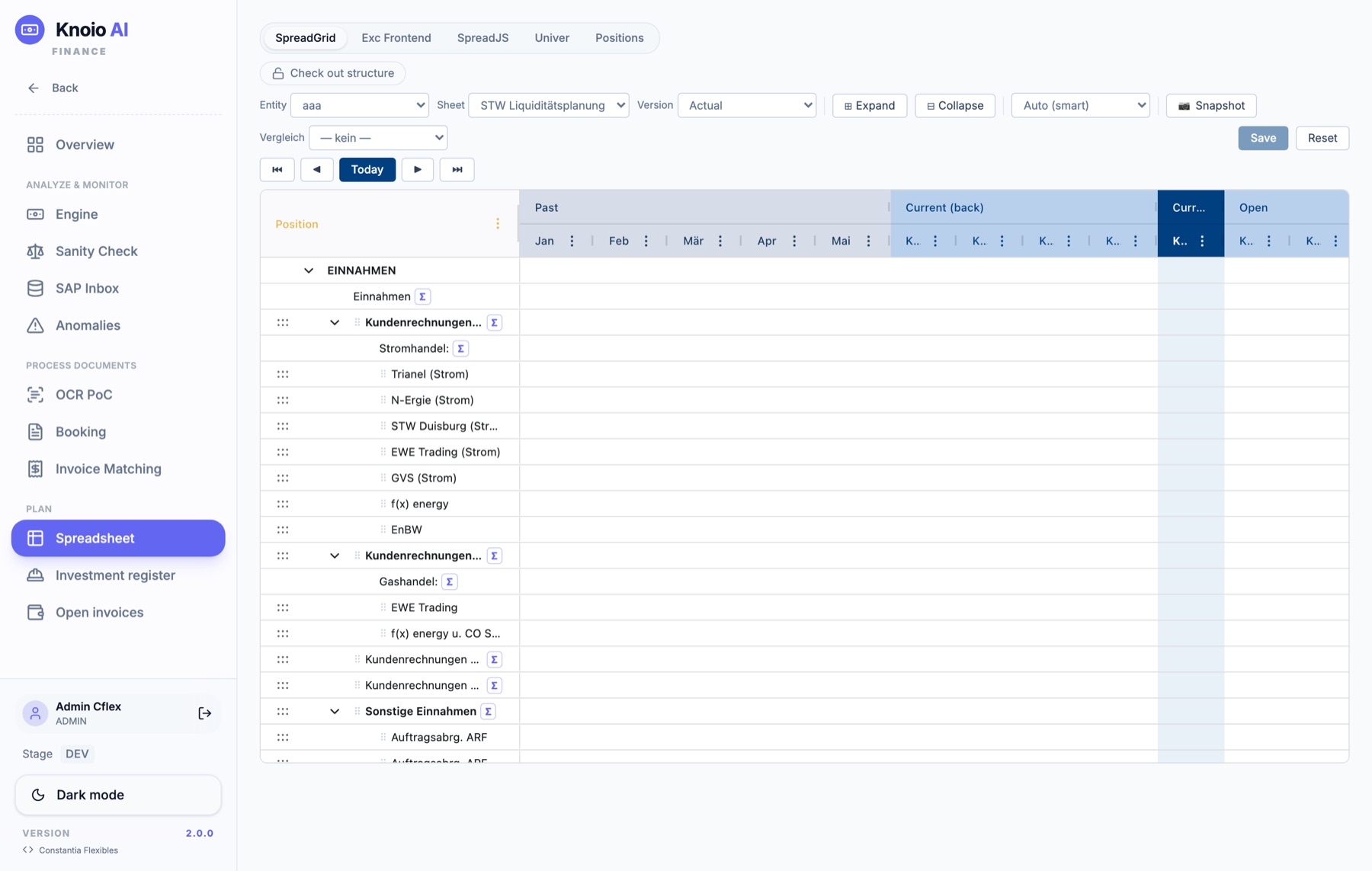Open the Sheet dropdown

point(549,105)
